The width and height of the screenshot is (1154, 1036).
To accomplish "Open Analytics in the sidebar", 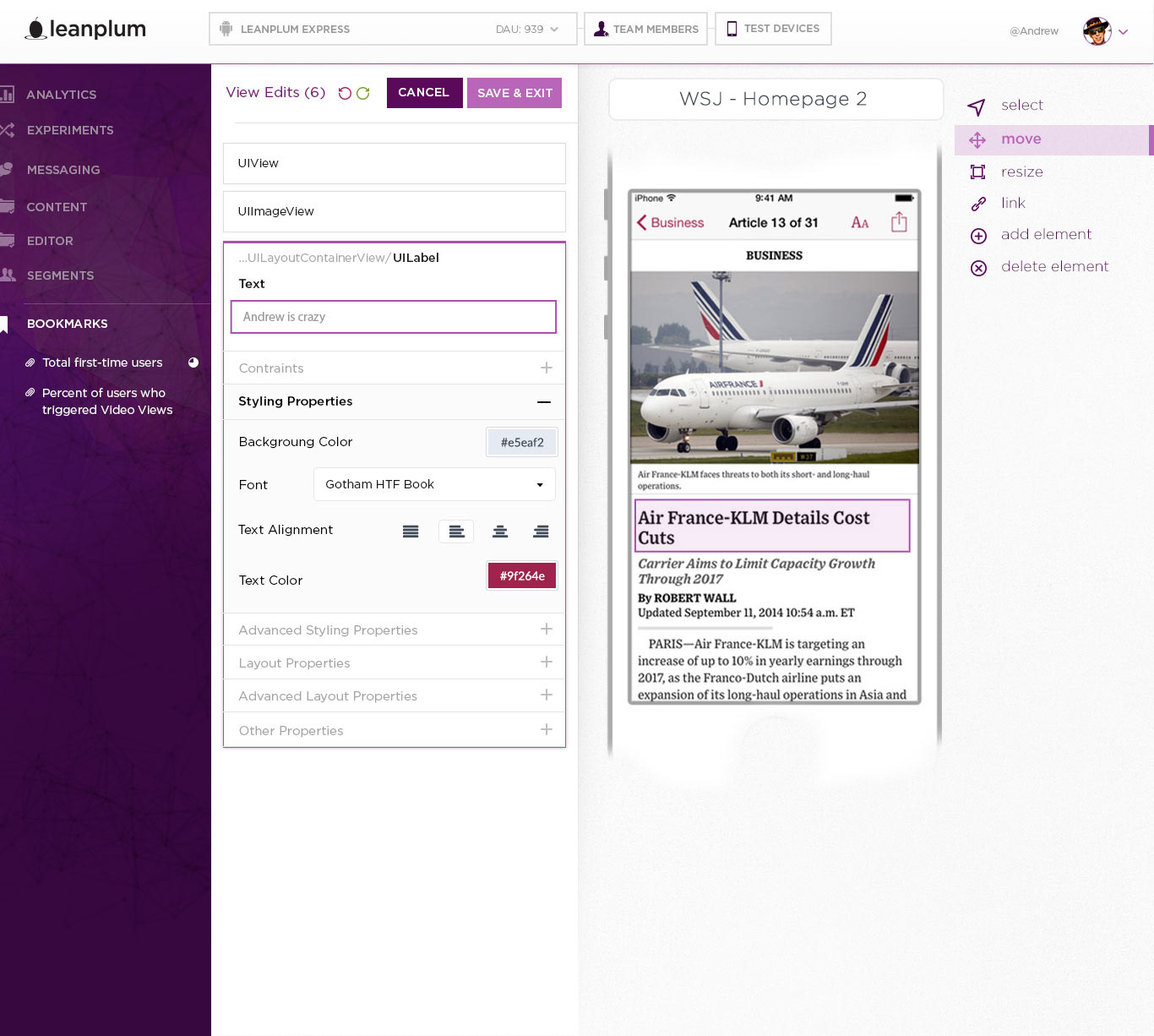I will [x=61, y=95].
